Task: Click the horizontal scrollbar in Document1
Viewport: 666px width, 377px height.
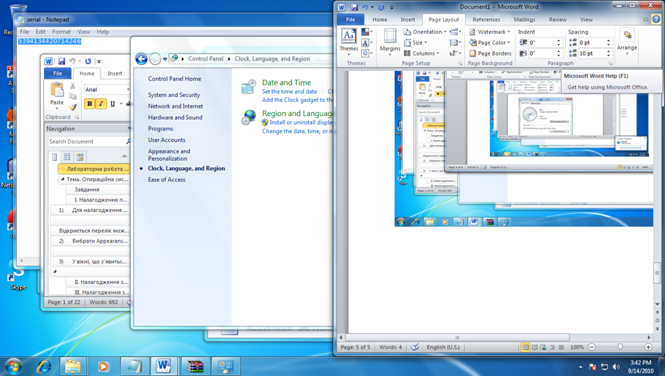Action: [x=457, y=338]
